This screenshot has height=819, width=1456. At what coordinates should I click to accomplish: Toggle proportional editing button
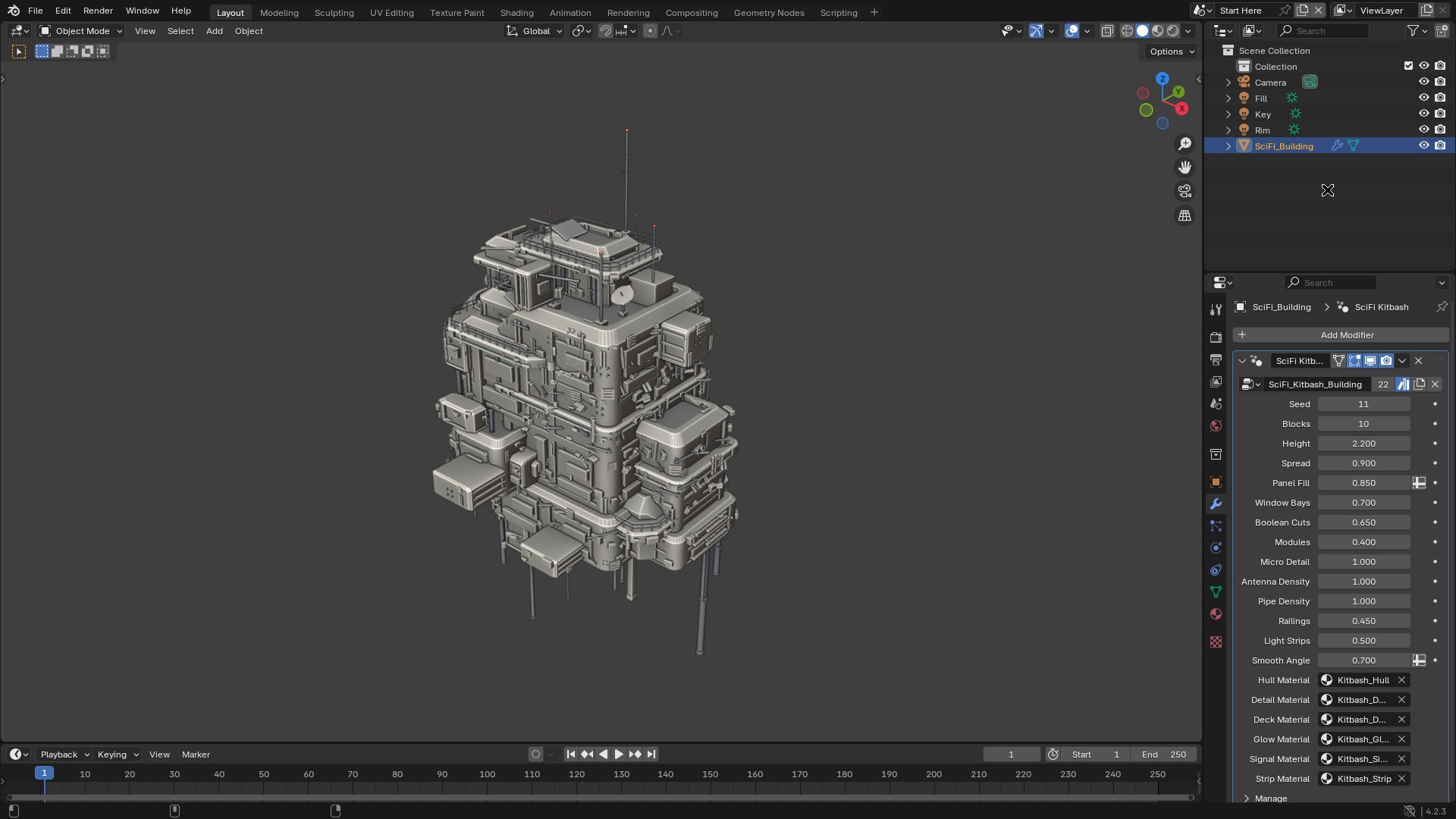[x=650, y=31]
